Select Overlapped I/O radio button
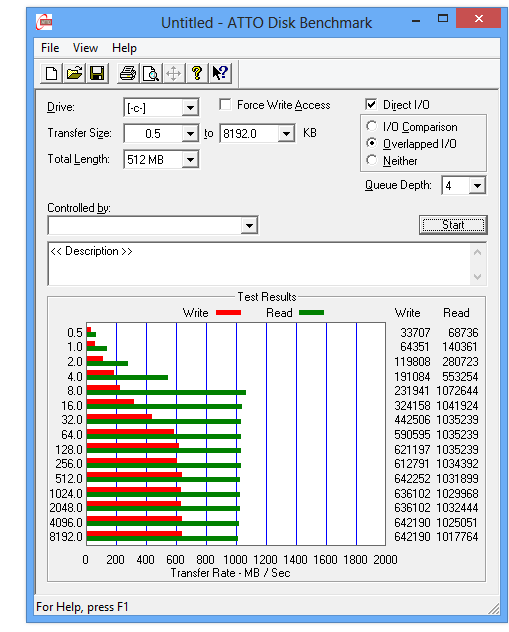Image resolution: width=509 pixels, height=632 pixels. pyautogui.click(x=372, y=143)
